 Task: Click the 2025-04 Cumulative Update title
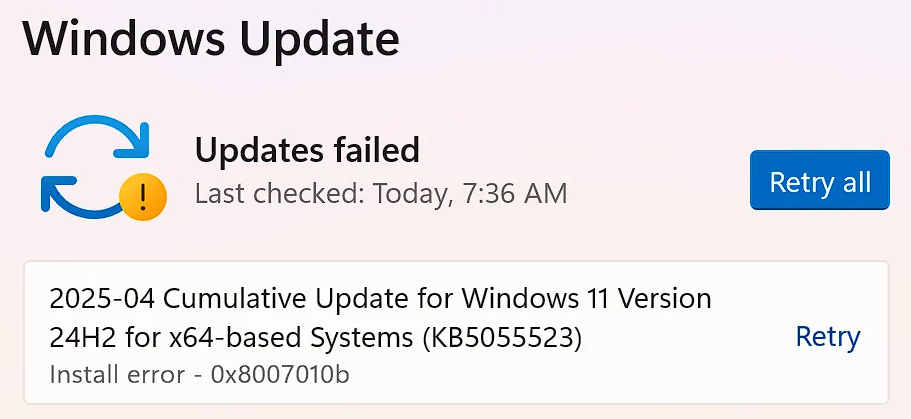click(x=381, y=318)
